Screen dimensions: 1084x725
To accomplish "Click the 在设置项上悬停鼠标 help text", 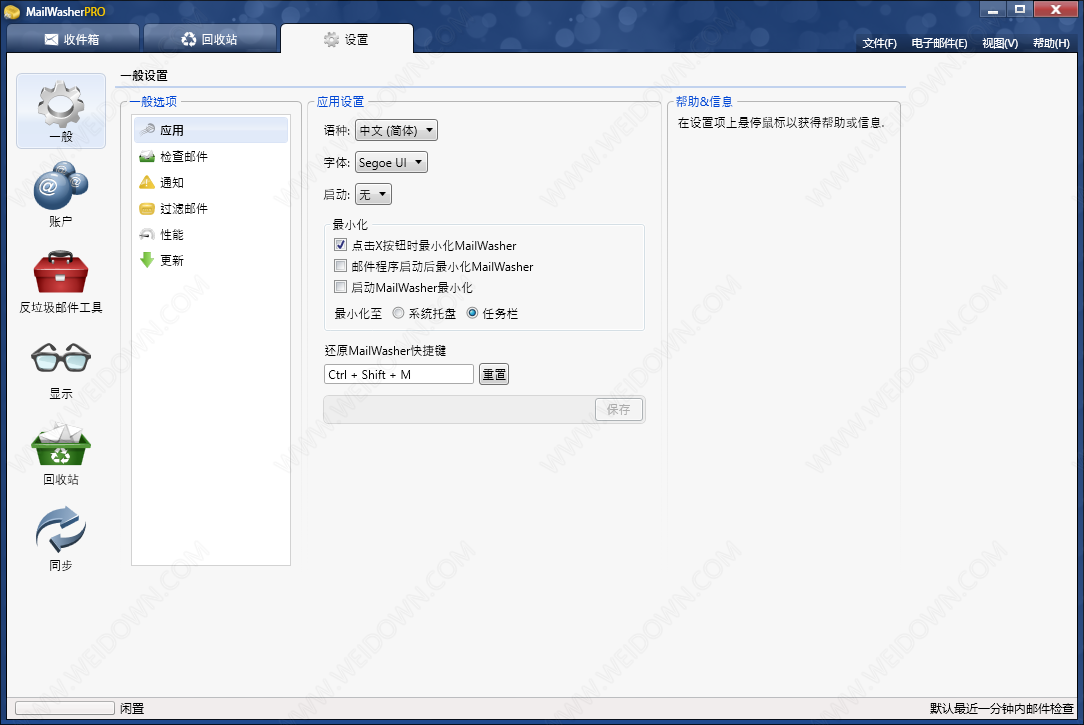I will point(781,123).
